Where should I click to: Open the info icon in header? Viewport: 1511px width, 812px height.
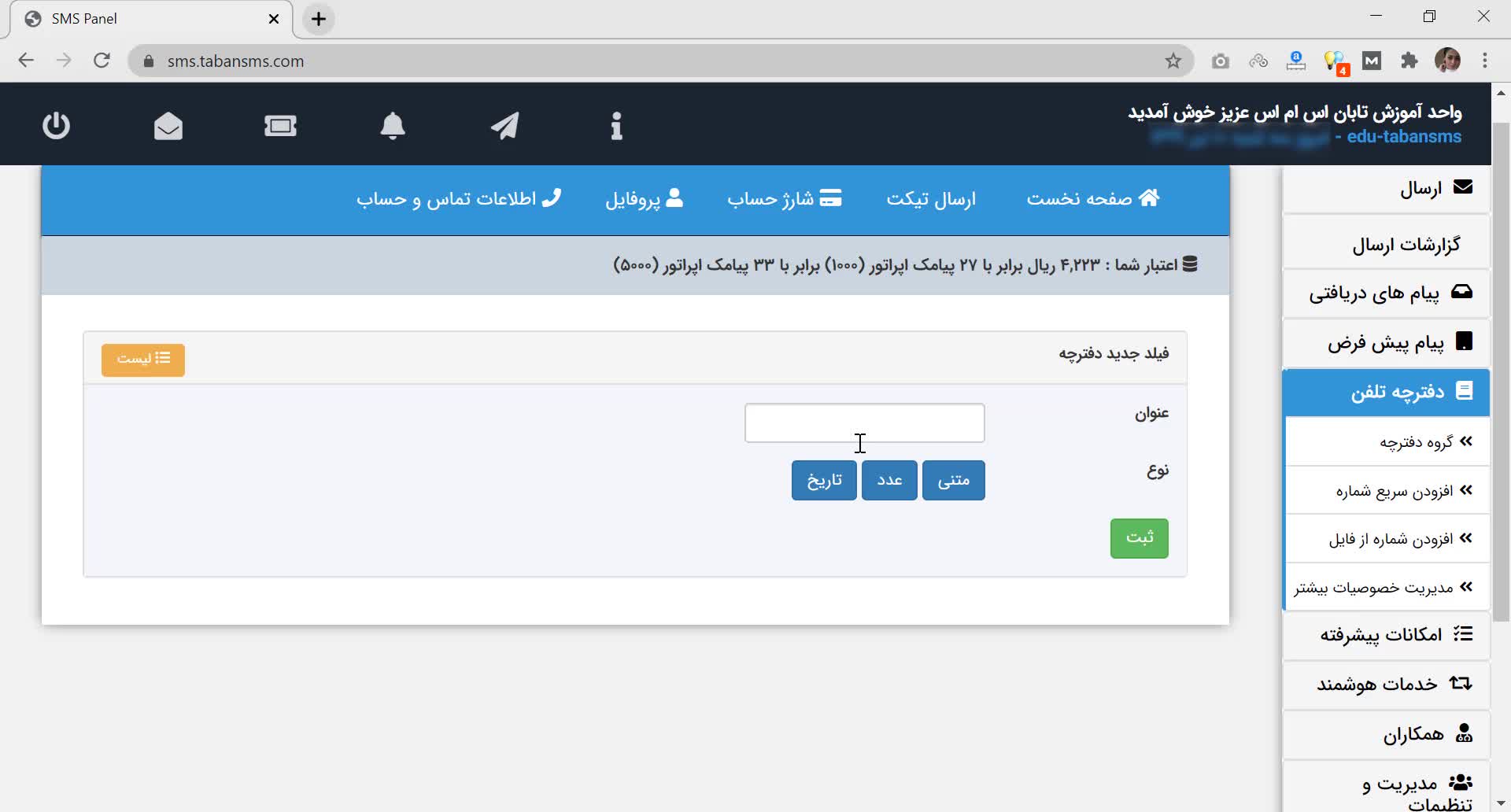tap(616, 126)
